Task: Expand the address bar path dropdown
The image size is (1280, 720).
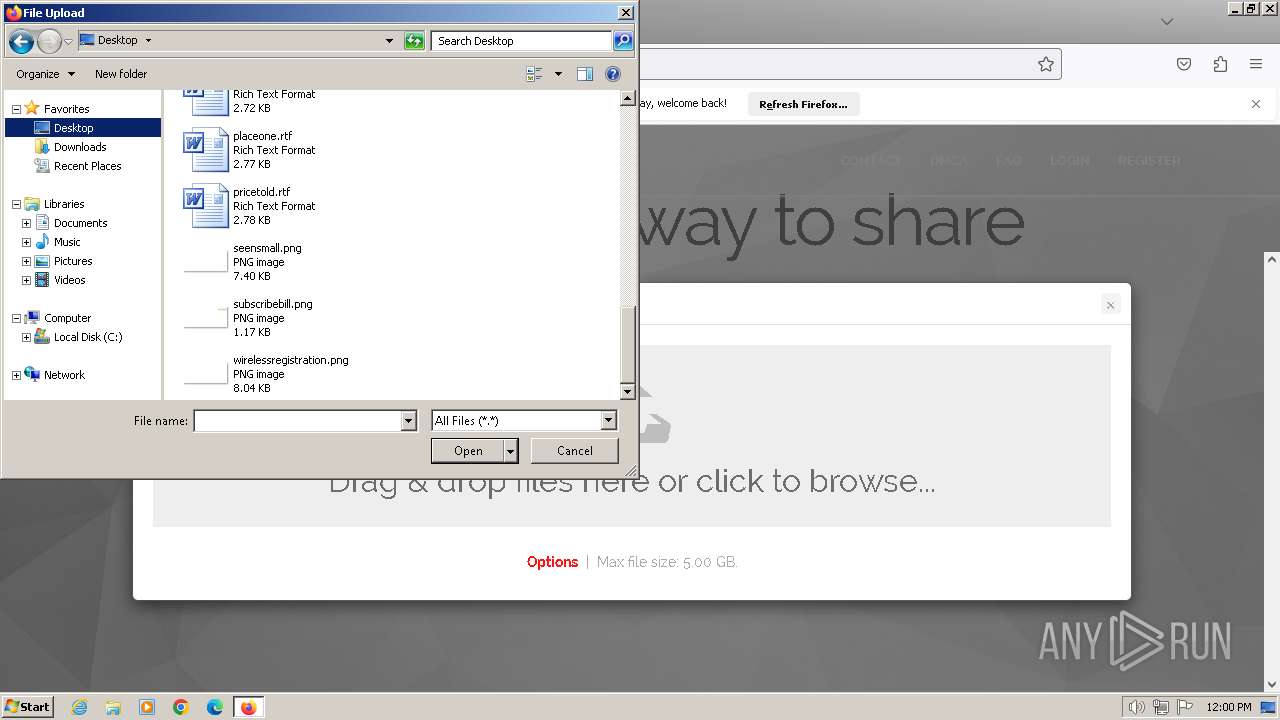Action: point(389,41)
